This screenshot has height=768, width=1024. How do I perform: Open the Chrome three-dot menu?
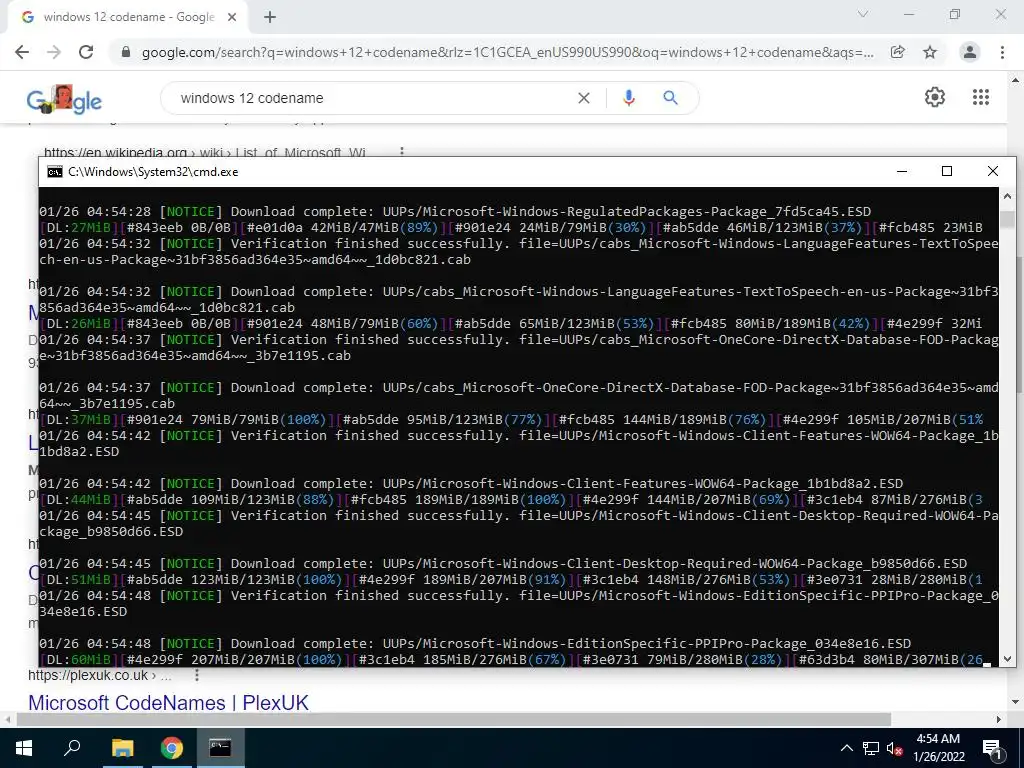[1002, 52]
